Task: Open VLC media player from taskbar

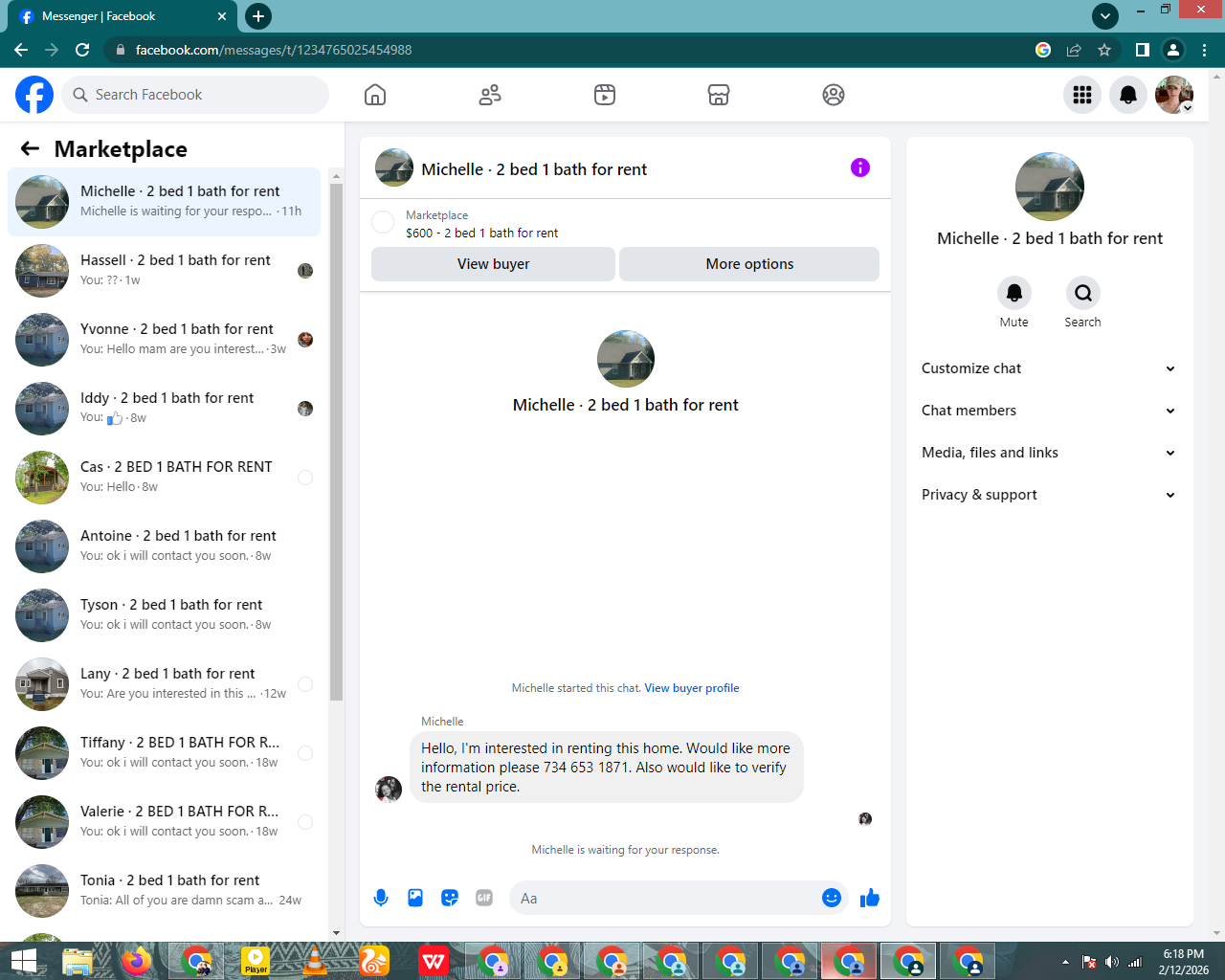Action: point(315,961)
